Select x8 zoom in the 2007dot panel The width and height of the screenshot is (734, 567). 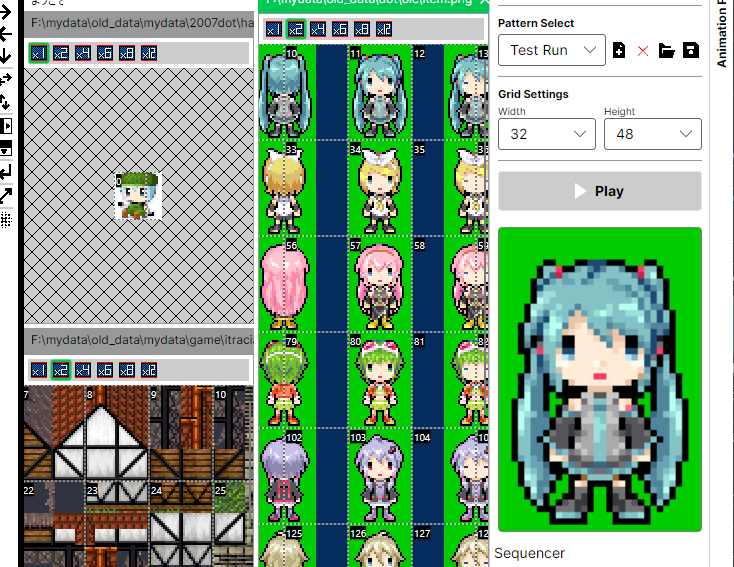pyautogui.click(x=127, y=53)
